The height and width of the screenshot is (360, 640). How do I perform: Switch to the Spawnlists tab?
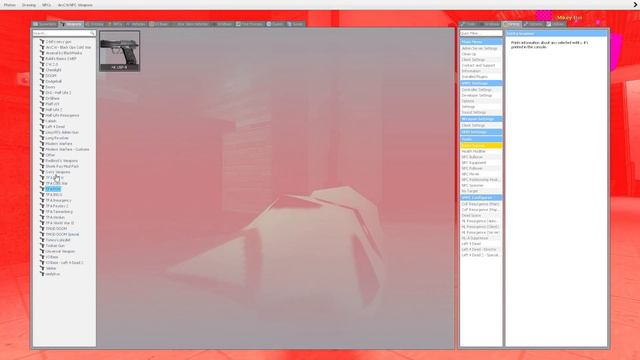(x=45, y=24)
